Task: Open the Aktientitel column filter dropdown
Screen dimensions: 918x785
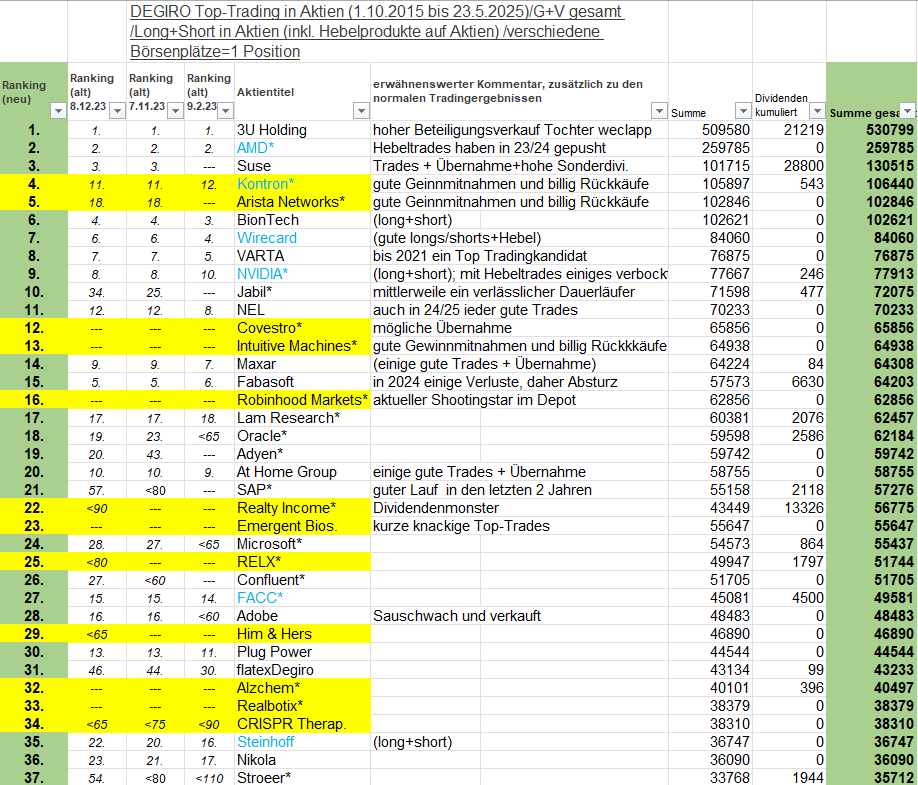Action: pyautogui.click(x=361, y=110)
